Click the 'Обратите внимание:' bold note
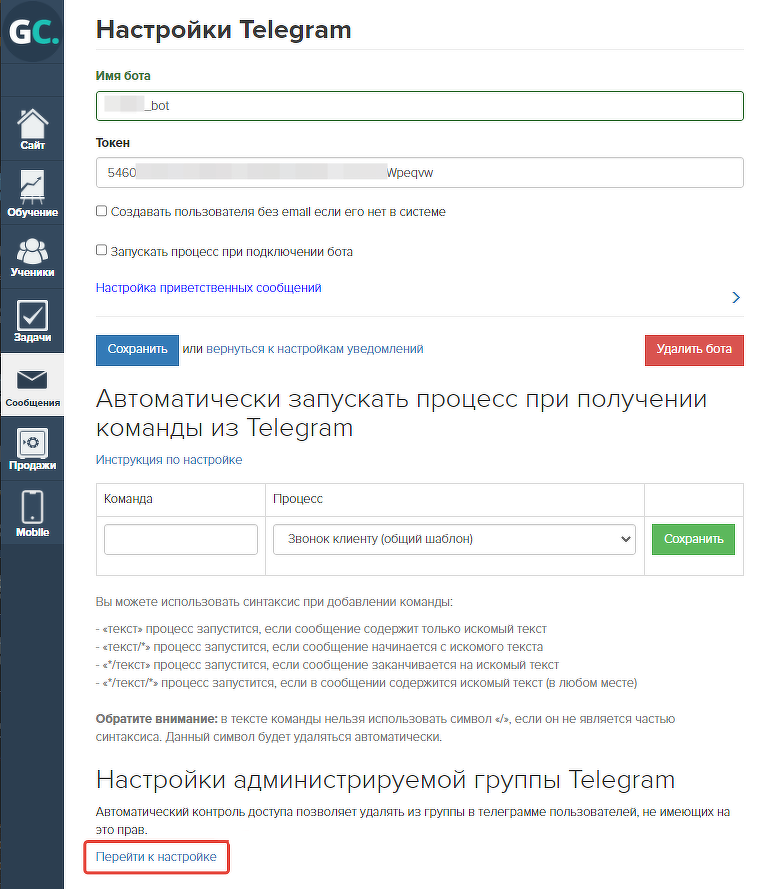The height and width of the screenshot is (889, 765). [157, 719]
